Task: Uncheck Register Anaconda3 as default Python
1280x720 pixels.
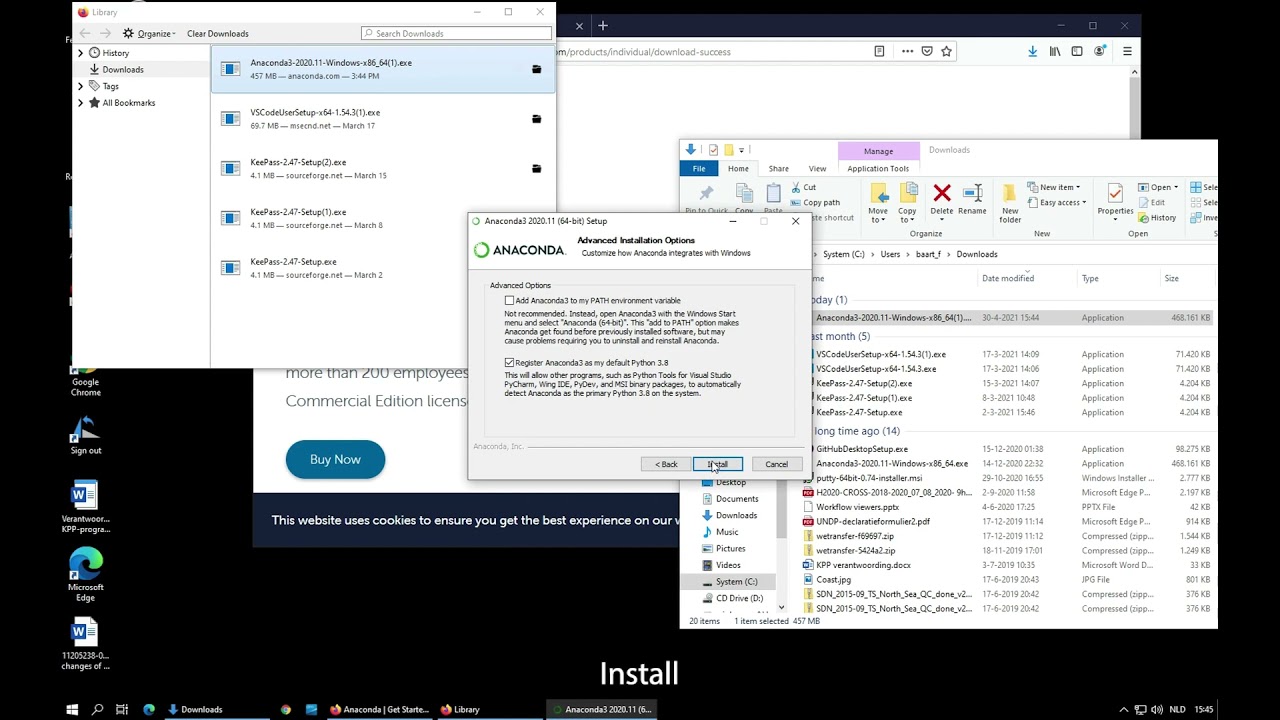Action: pyautogui.click(x=509, y=362)
